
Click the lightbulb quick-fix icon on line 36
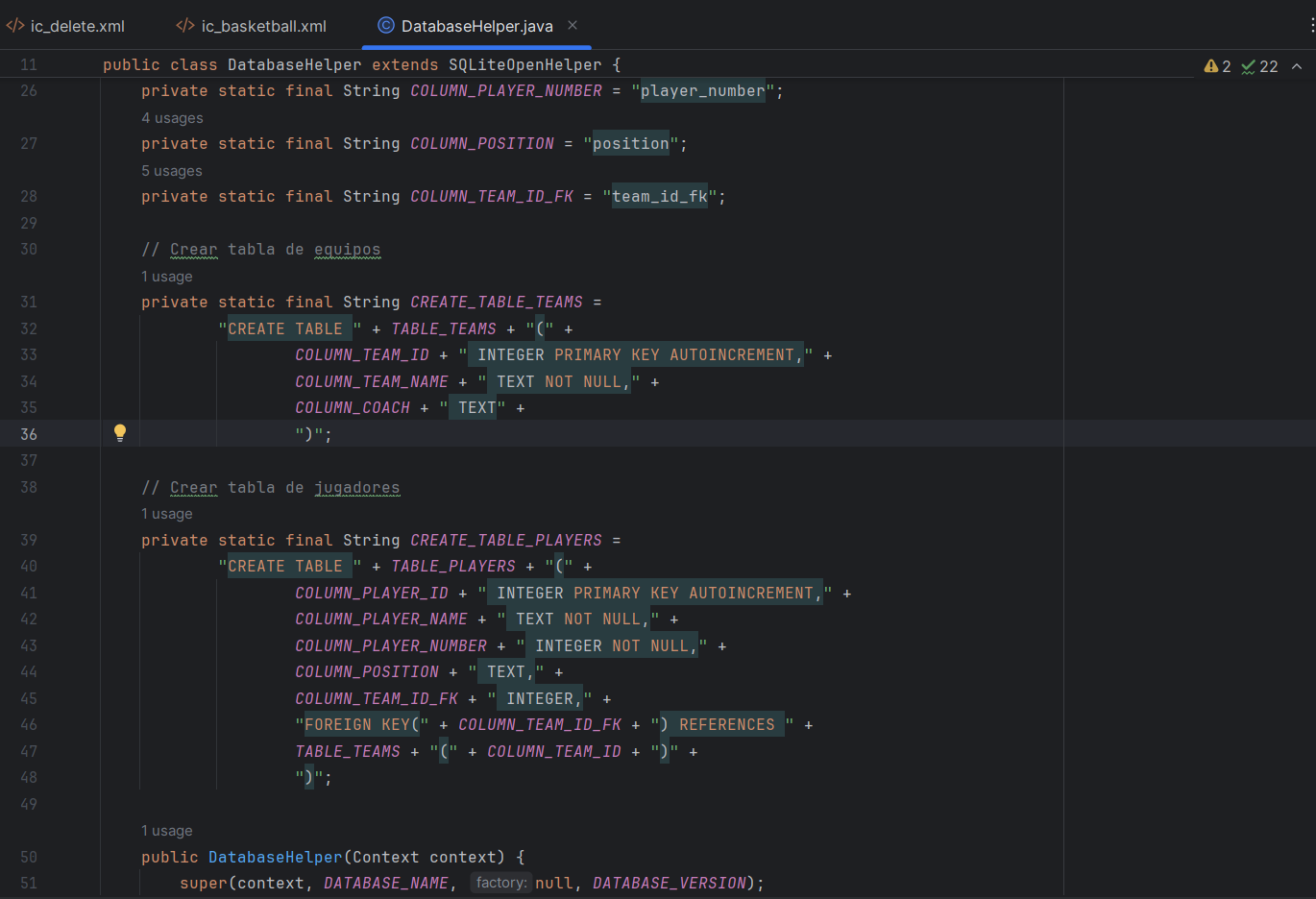click(120, 433)
